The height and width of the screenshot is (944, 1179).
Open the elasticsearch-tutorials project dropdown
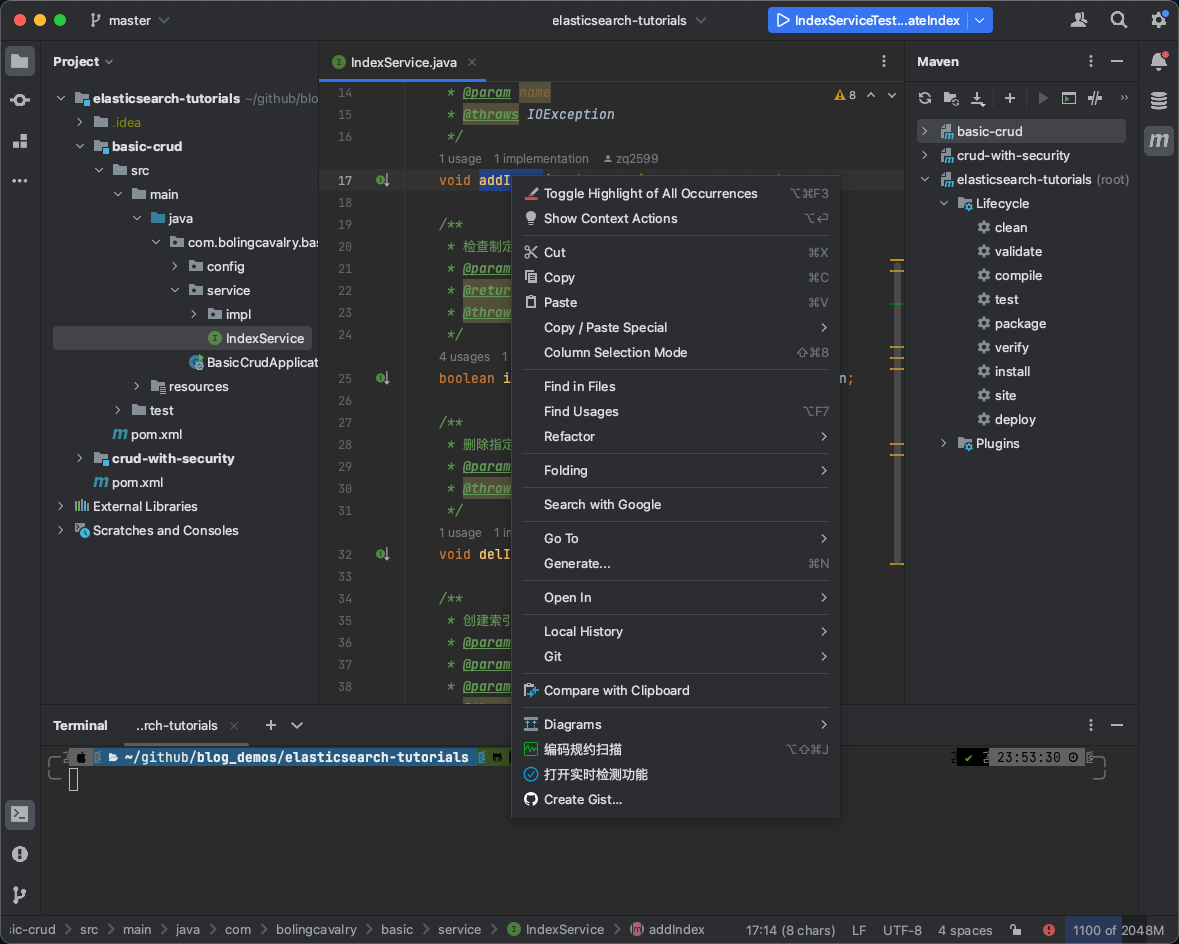coord(629,20)
